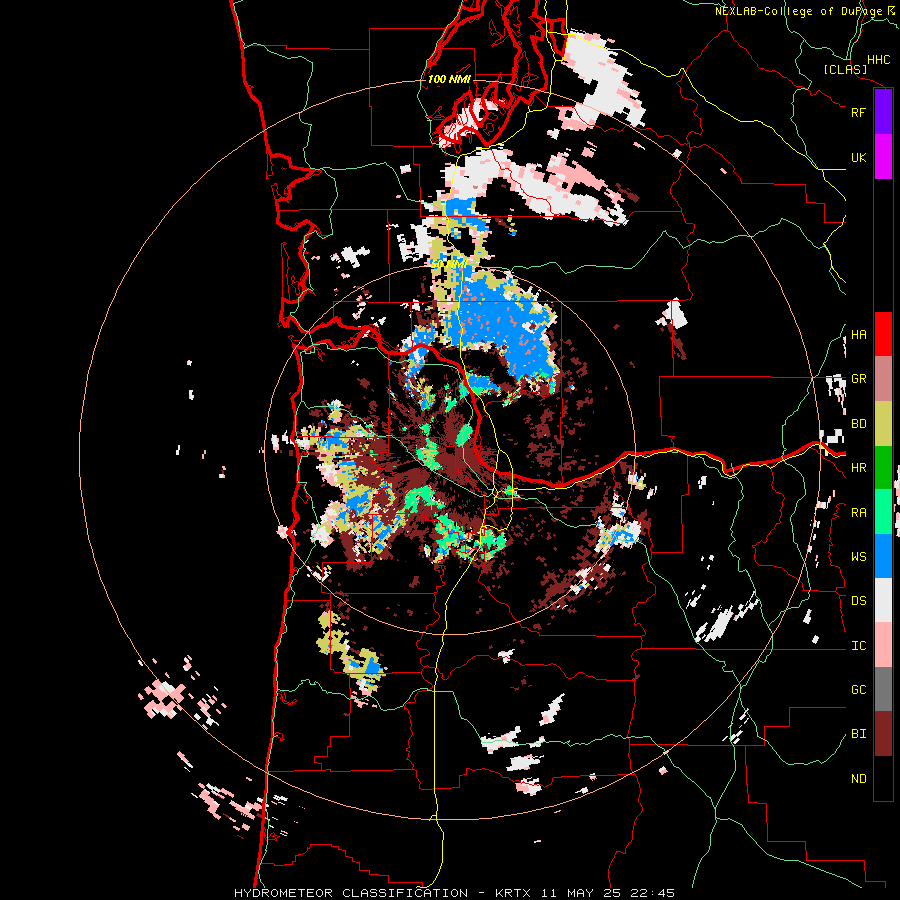Viewport: 900px width, 900px height.
Task: Click the RF legend label
Action: (x=858, y=112)
